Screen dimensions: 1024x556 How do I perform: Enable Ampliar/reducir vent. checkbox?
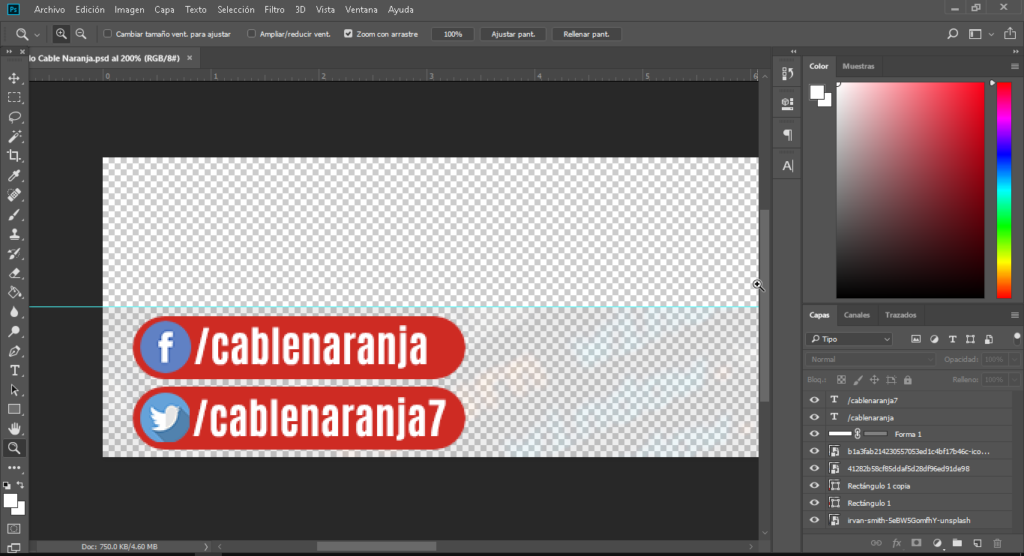(251, 34)
